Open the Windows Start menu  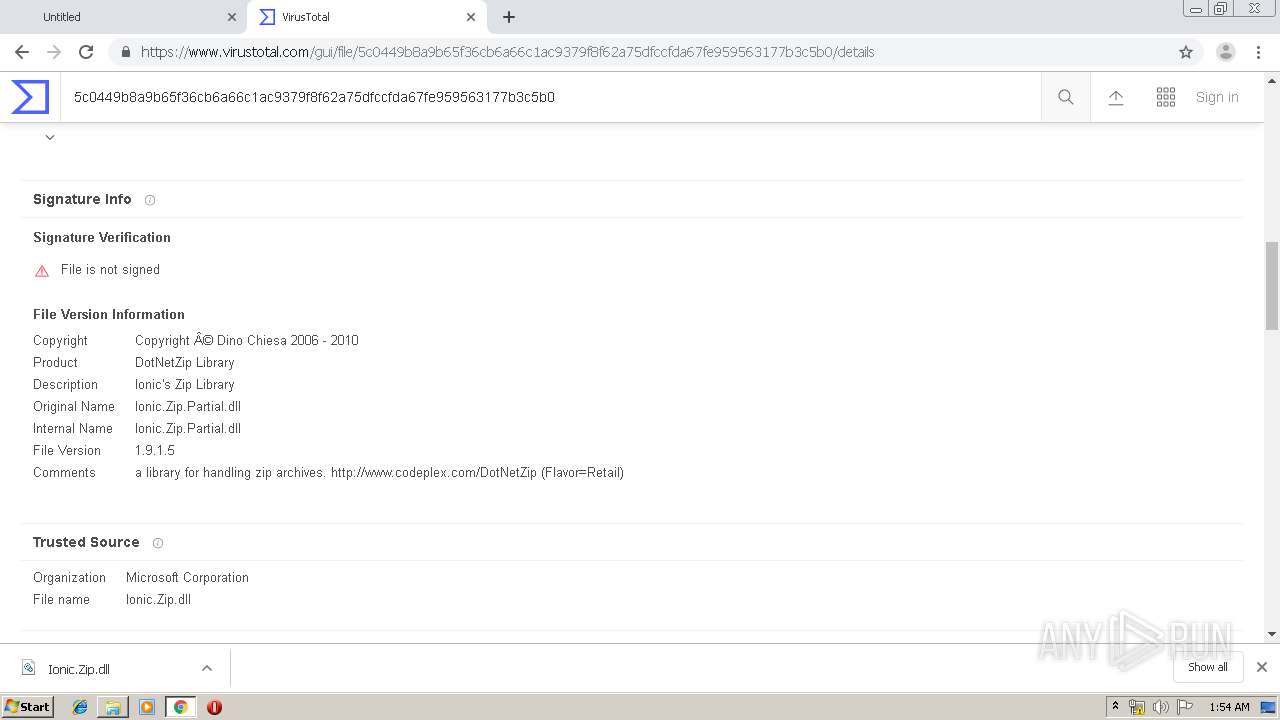tap(28, 707)
